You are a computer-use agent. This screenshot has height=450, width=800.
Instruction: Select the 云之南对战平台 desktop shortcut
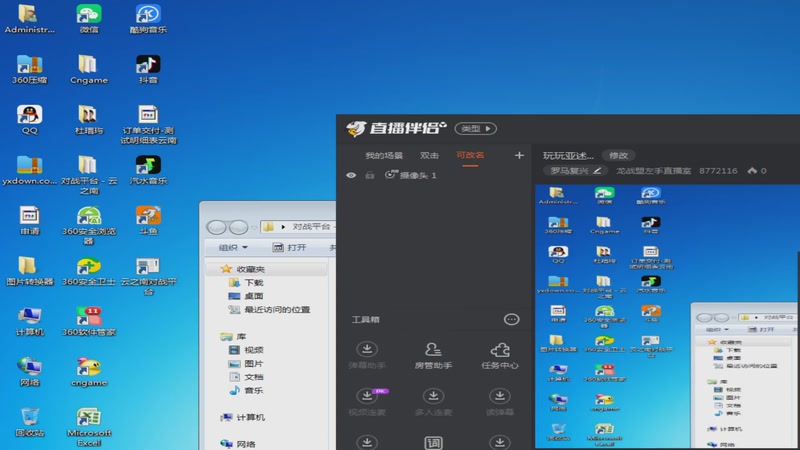pyautogui.click(x=148, y=276)
